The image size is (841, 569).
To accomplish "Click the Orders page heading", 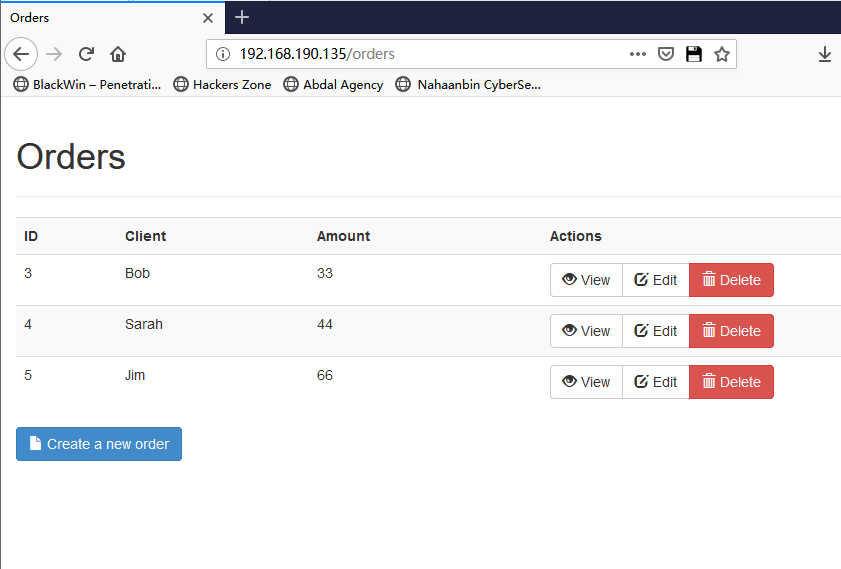I will 71,157.
